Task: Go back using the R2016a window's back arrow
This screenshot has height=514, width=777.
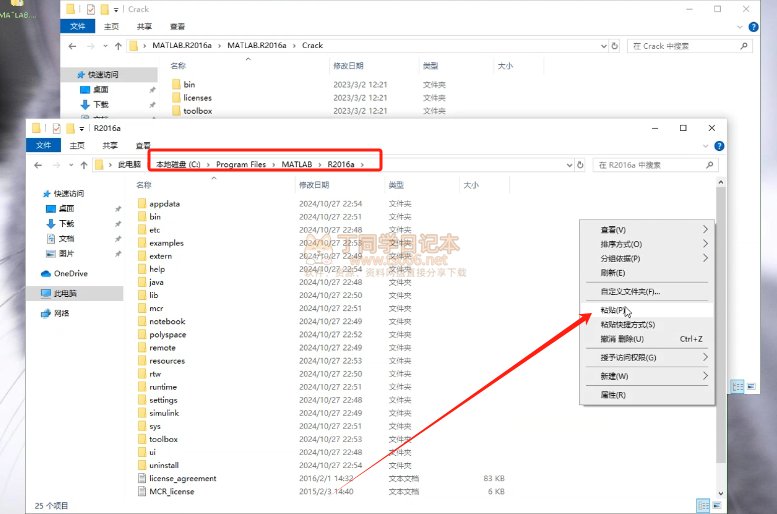Action: (37, 164)
